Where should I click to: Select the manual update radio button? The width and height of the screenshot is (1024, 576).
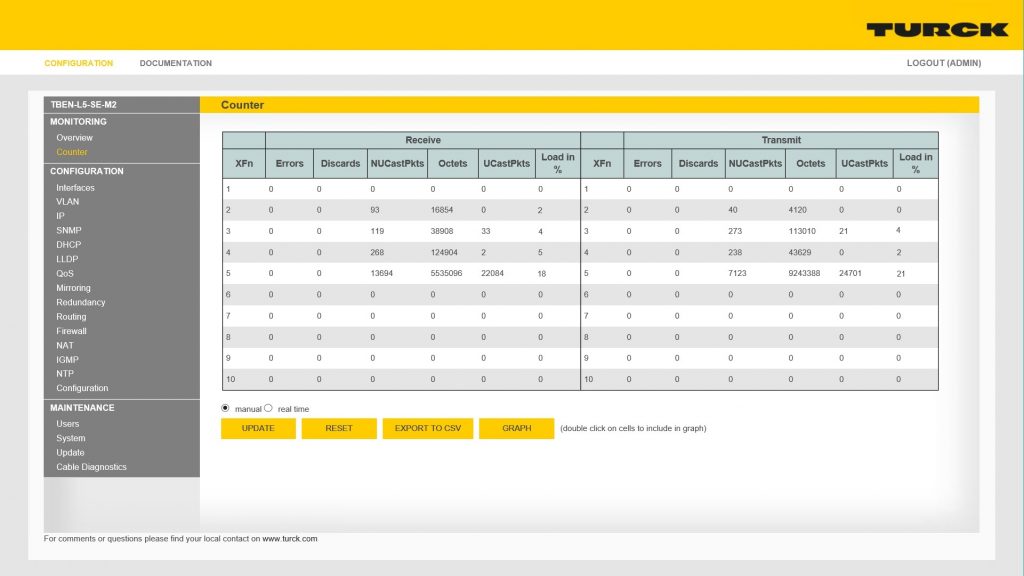[225, 408]
